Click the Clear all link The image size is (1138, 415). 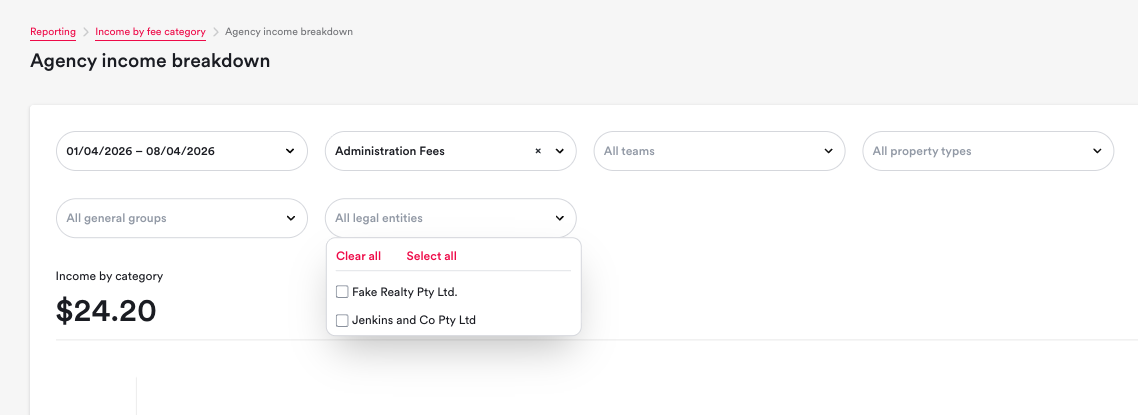358,256
